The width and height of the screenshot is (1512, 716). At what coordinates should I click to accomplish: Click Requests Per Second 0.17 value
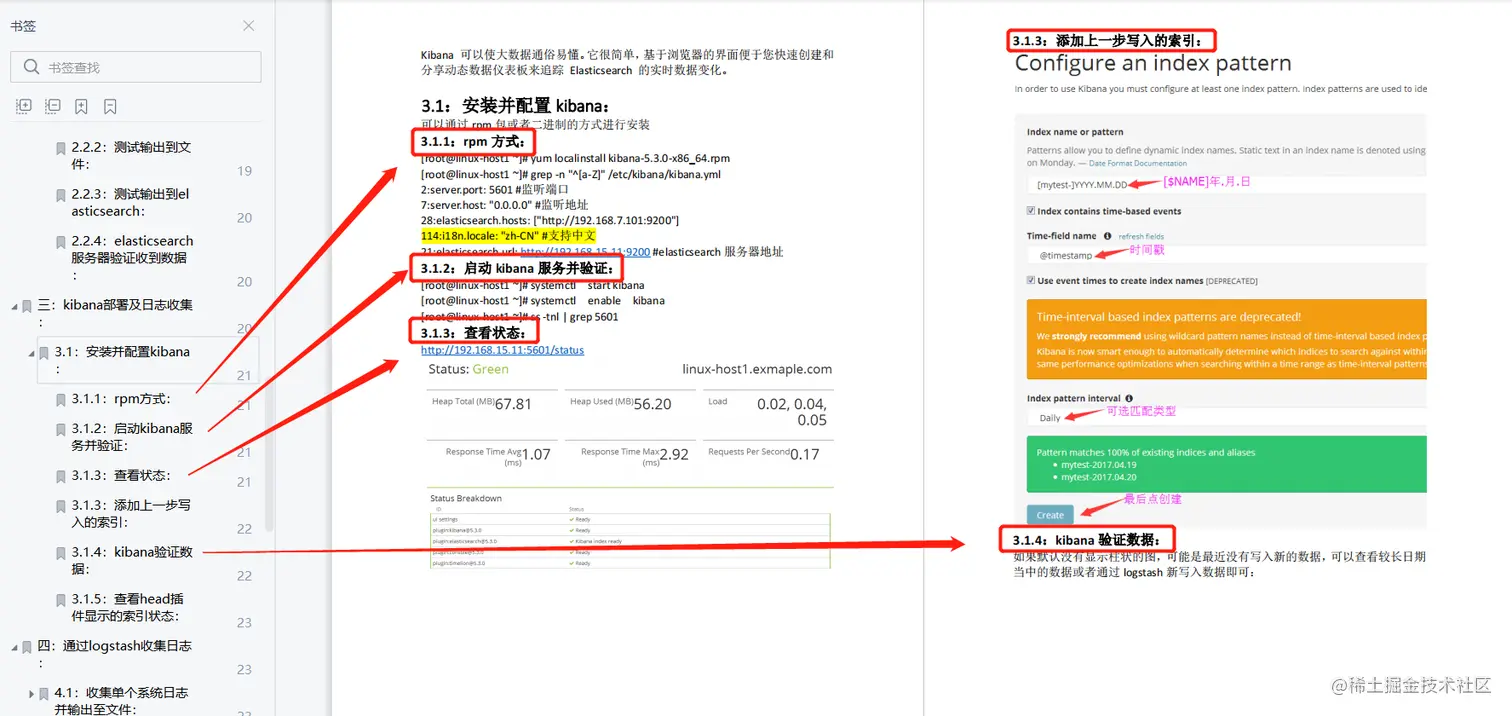pos(805,454)
